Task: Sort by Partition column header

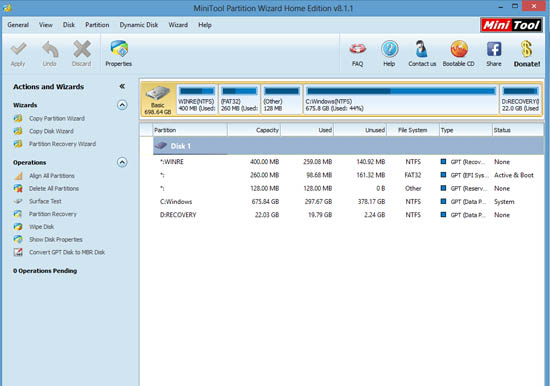Action: [190, 130]
